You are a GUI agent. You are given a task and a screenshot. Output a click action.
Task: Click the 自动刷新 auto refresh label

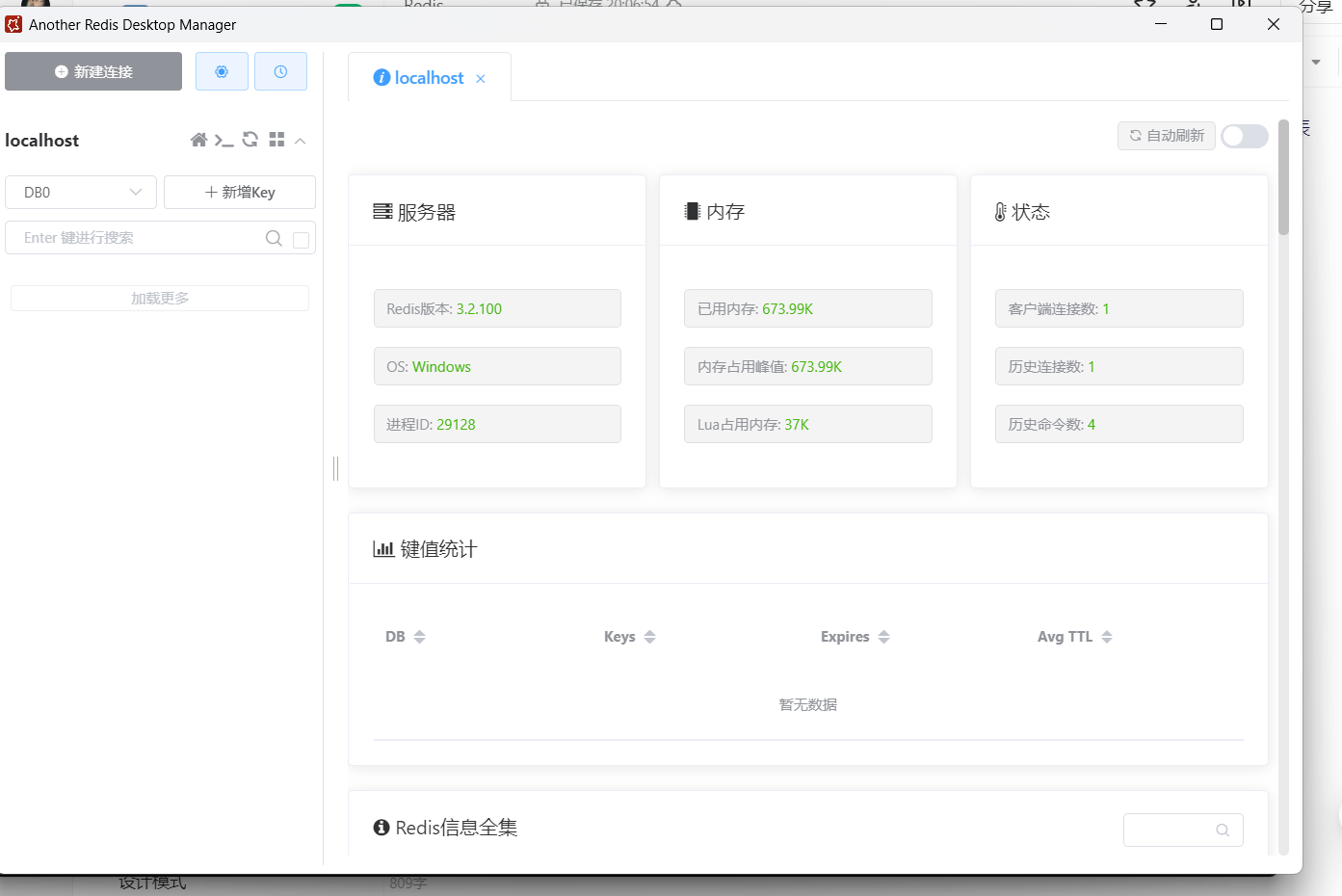tap(1167, 136)
